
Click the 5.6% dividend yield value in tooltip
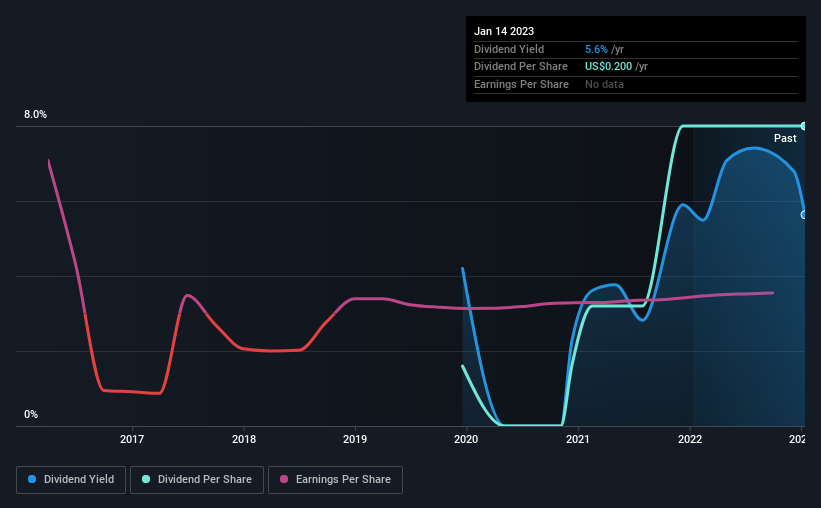pos(596,49)
